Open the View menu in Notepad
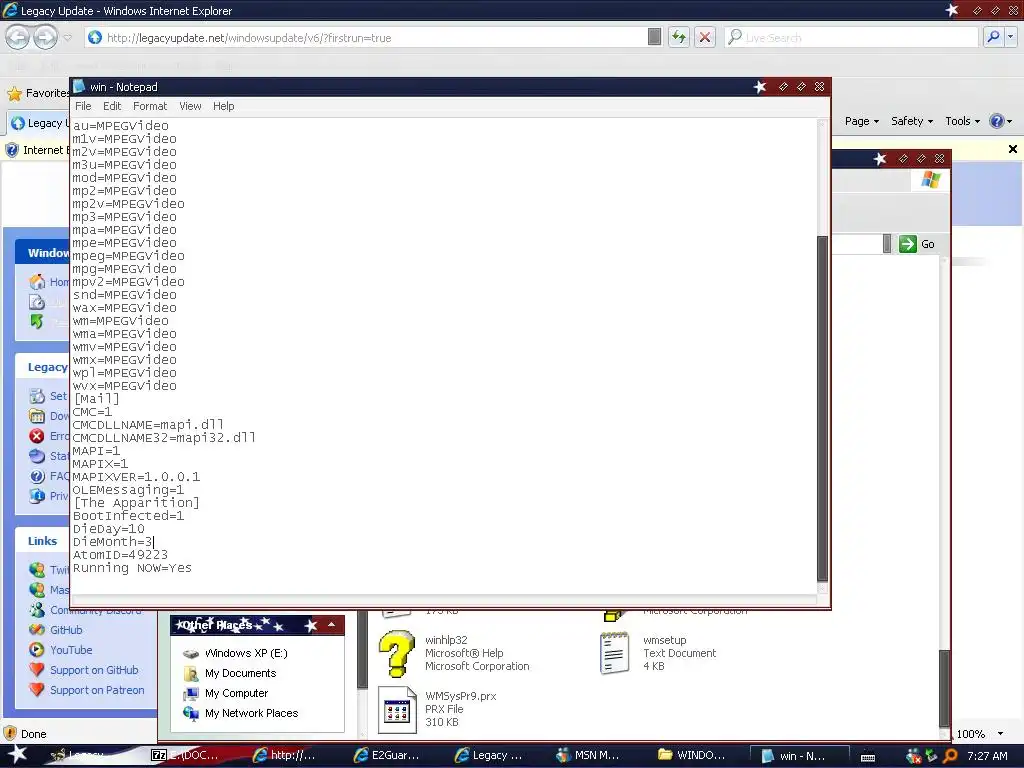The image size is (1024, 768). [190, 106]
